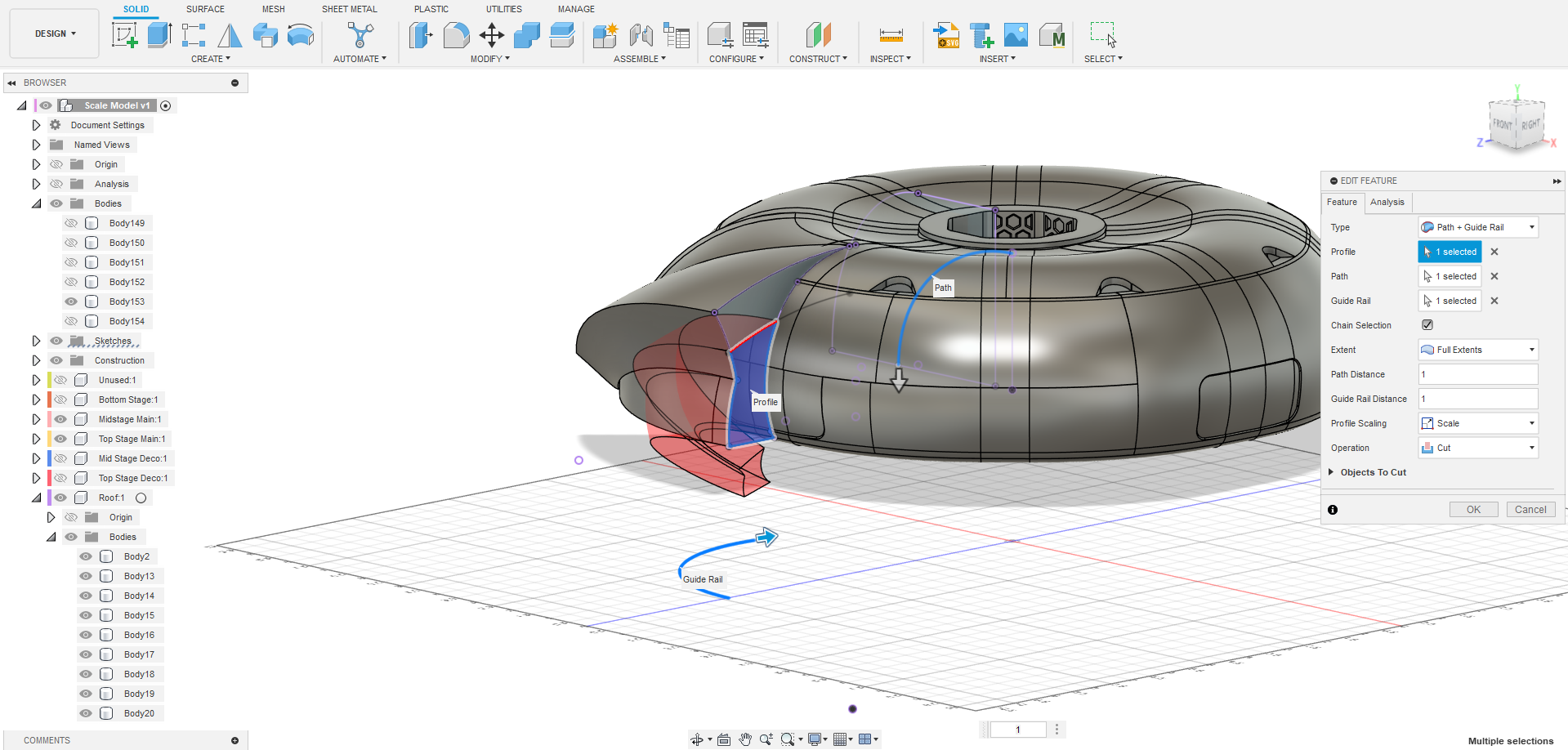
Task: Click the New Component icon
Action: pos(605,35)
